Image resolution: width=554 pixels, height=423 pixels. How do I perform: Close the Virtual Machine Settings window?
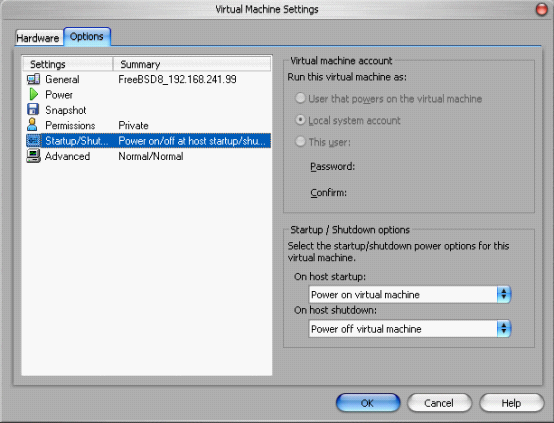coord(541,9)
